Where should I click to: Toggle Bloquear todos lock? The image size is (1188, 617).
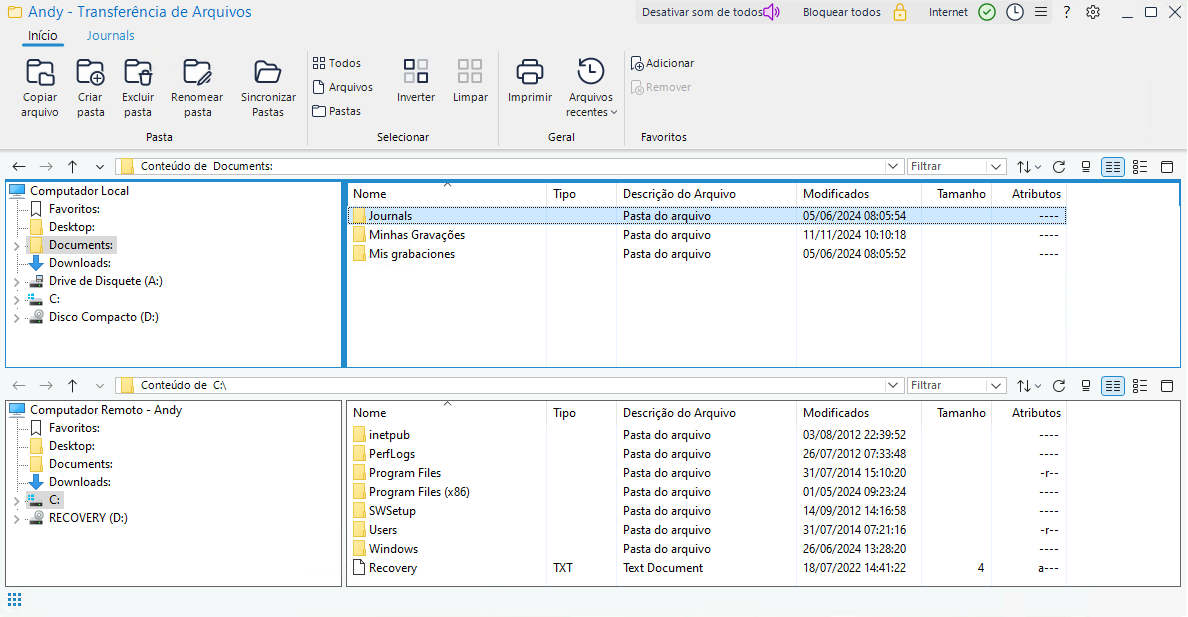coord(899,13)
